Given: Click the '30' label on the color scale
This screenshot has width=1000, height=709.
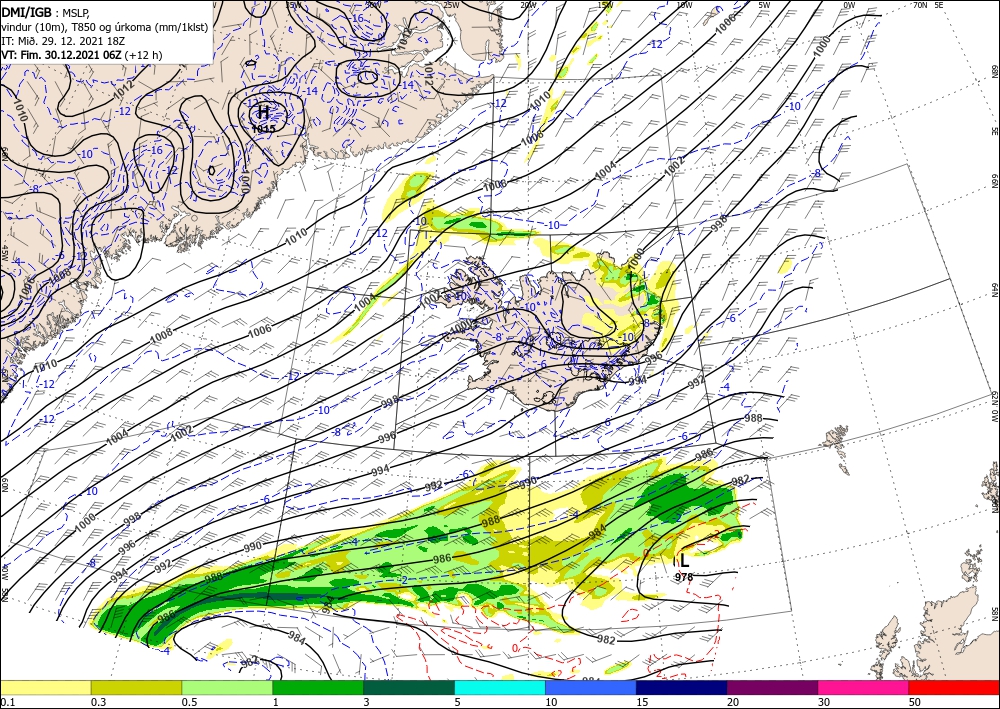Looking at the screenshot, I should [823, 702].
